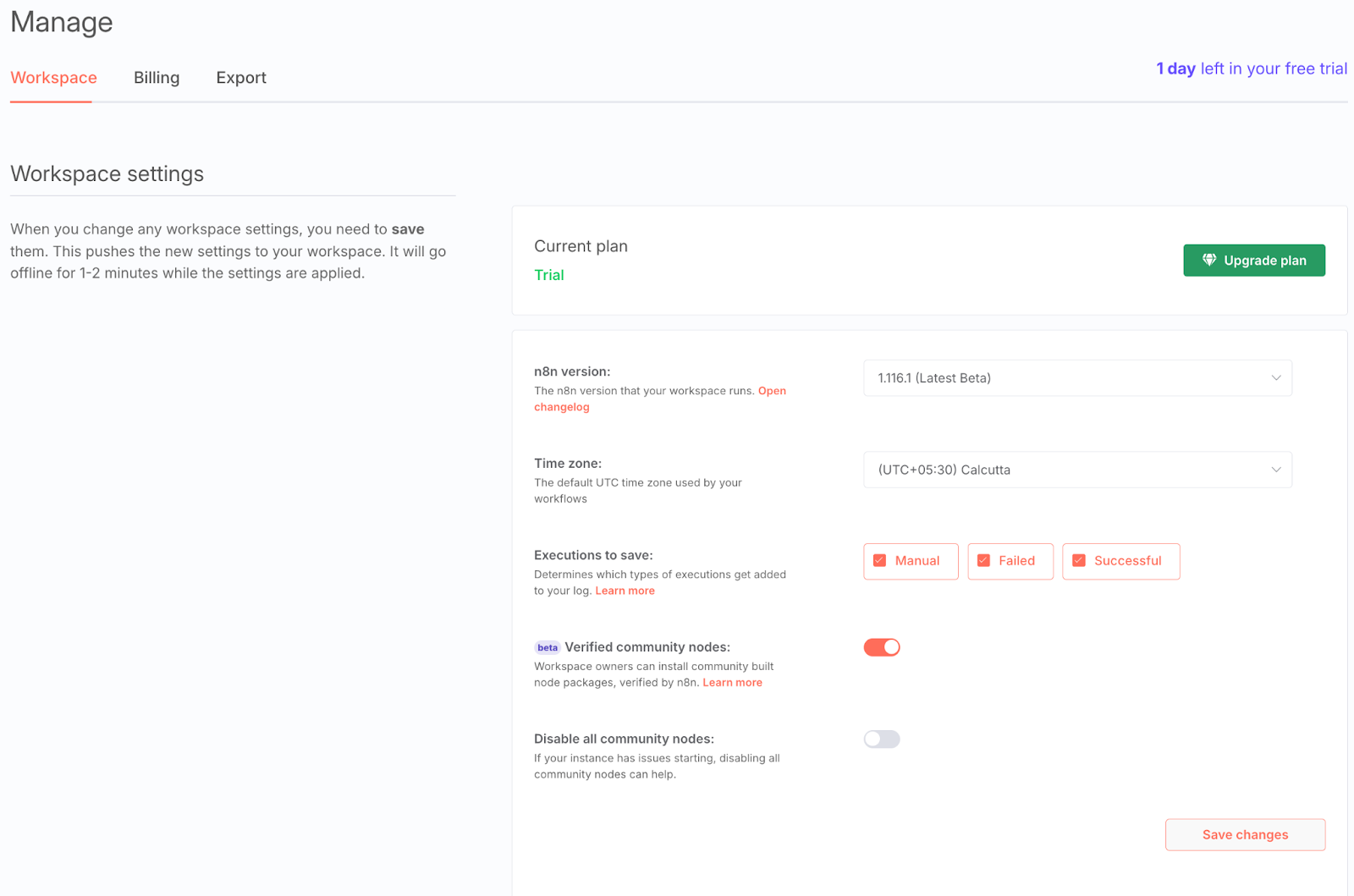Uncheck the Manual executions checkbox
The height and width of the screenshot is (896, 1354).
(x=880, y=561)
